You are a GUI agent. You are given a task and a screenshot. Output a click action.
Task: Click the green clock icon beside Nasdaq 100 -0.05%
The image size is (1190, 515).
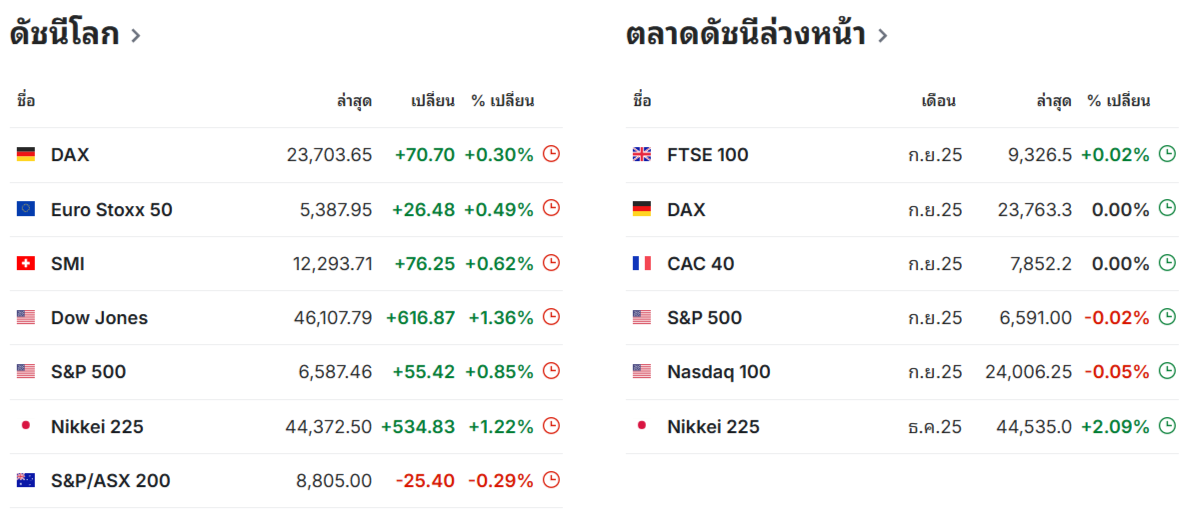[x=1167, y=371]
